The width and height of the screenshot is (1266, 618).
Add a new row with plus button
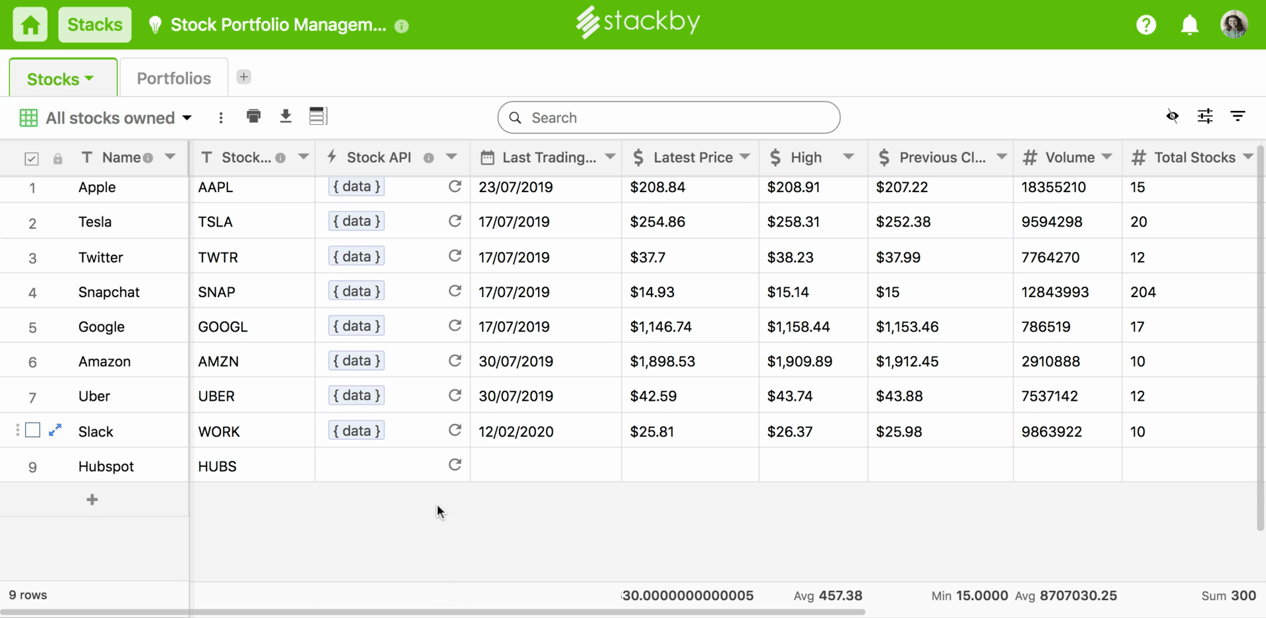click(92, 499)
